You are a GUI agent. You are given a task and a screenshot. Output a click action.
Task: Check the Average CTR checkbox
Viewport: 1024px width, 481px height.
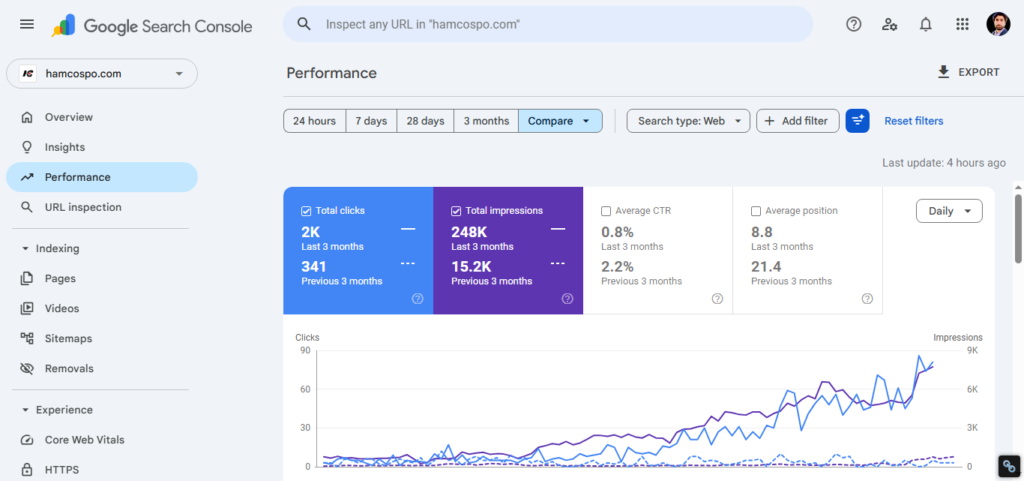tap(605, 211)
